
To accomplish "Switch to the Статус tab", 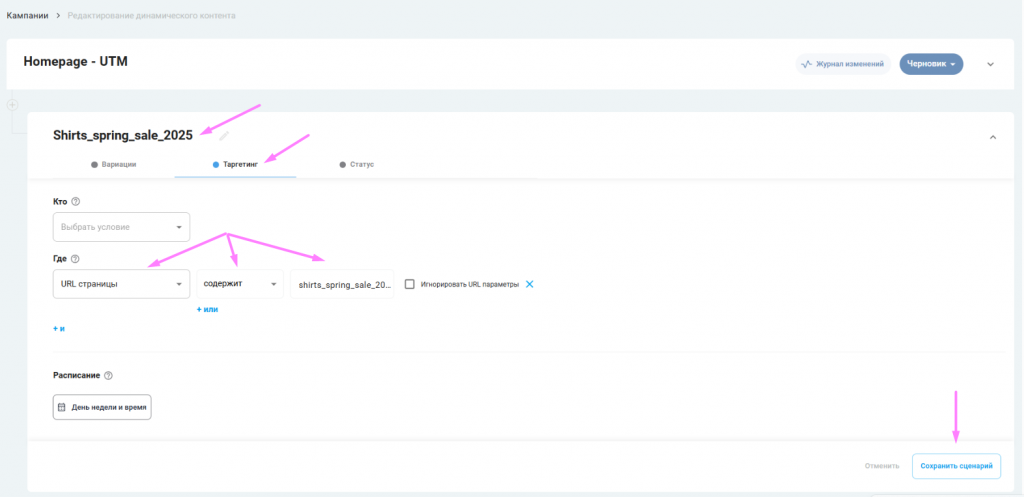I will coord(357,164).
